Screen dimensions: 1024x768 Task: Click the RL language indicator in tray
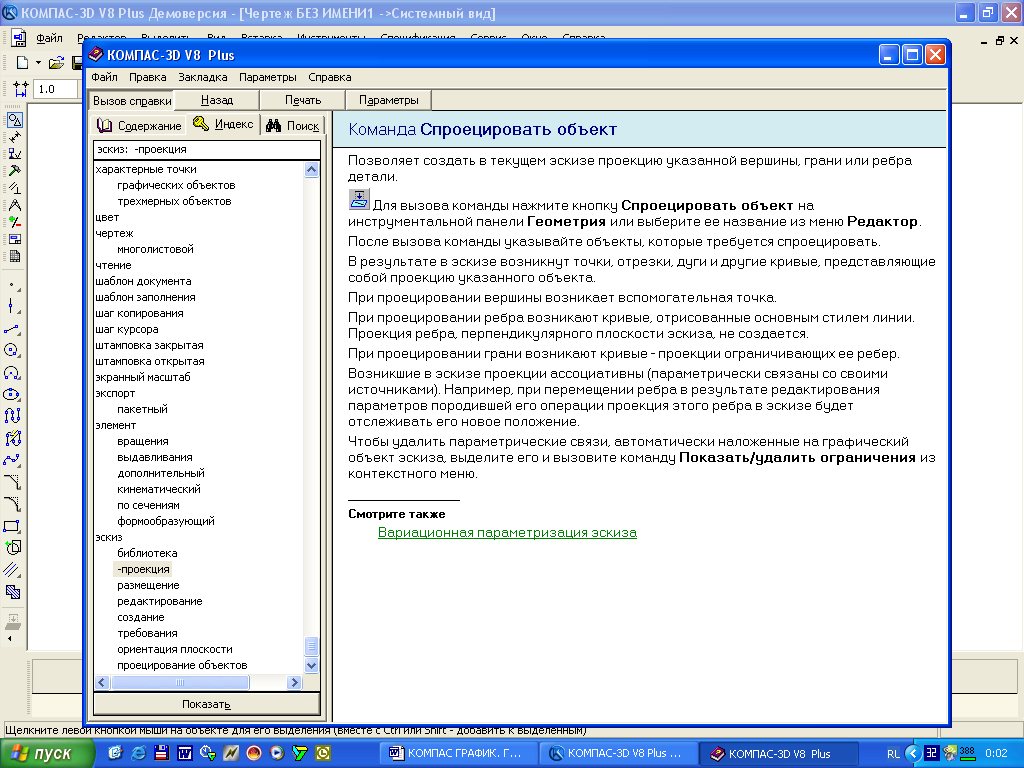[x=893, y=754]
